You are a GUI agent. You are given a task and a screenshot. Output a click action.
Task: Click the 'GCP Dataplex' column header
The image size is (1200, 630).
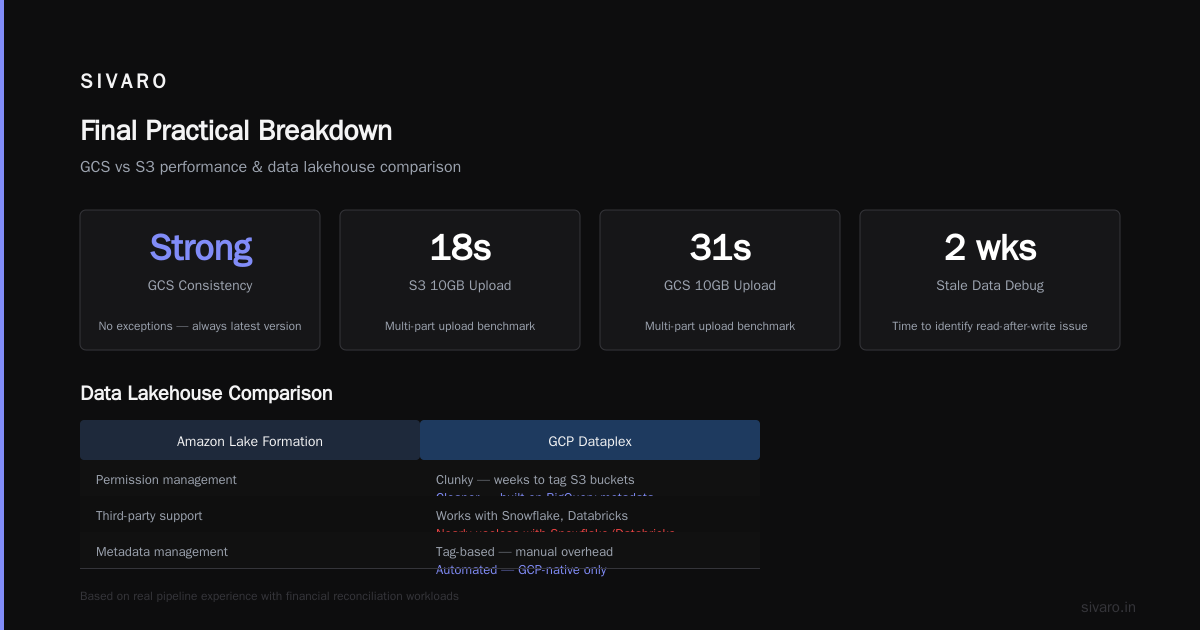pos(590,441)
